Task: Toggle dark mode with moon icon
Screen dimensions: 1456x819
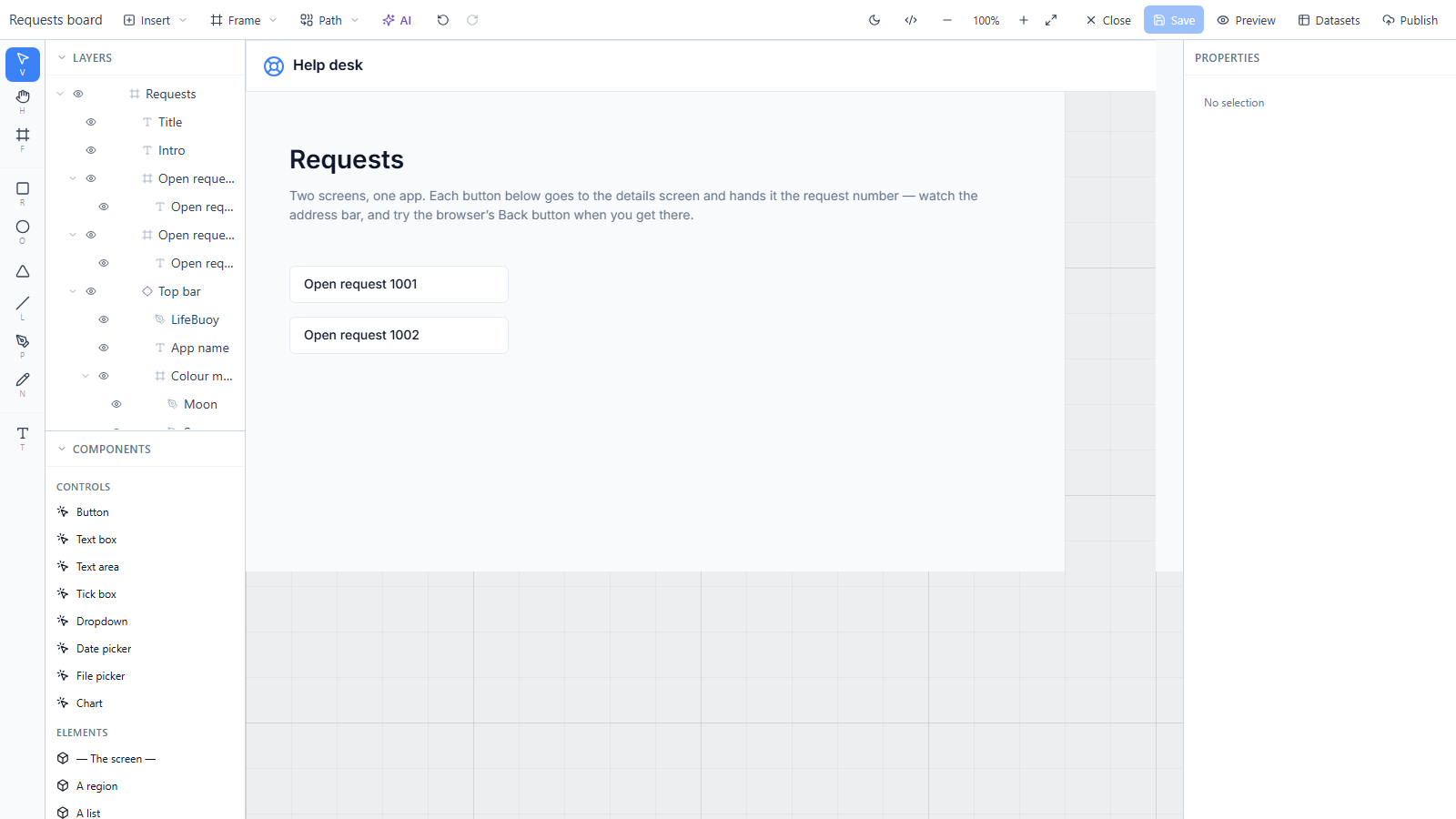Action: (x=875, y=20)
